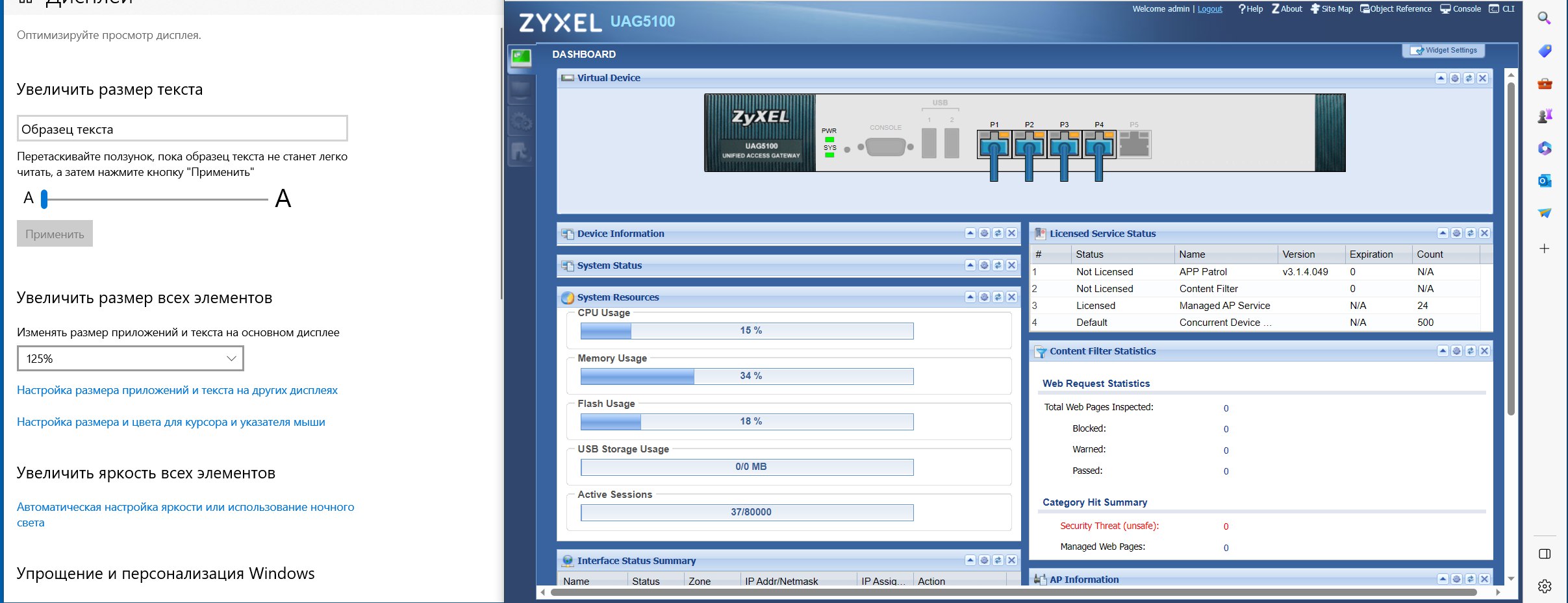Open the Widget Settings button
Viewport: 1568px width, 603px height.
click(x=1443, y=51)
